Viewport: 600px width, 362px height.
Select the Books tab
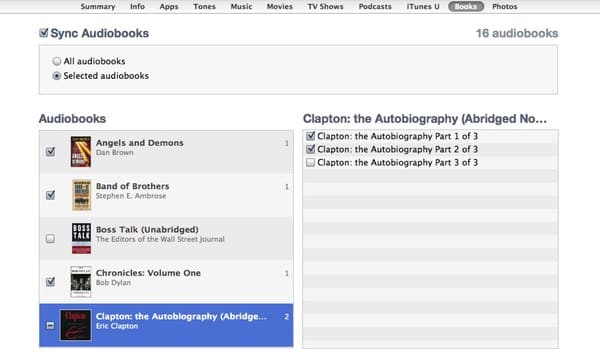point(466,7)
